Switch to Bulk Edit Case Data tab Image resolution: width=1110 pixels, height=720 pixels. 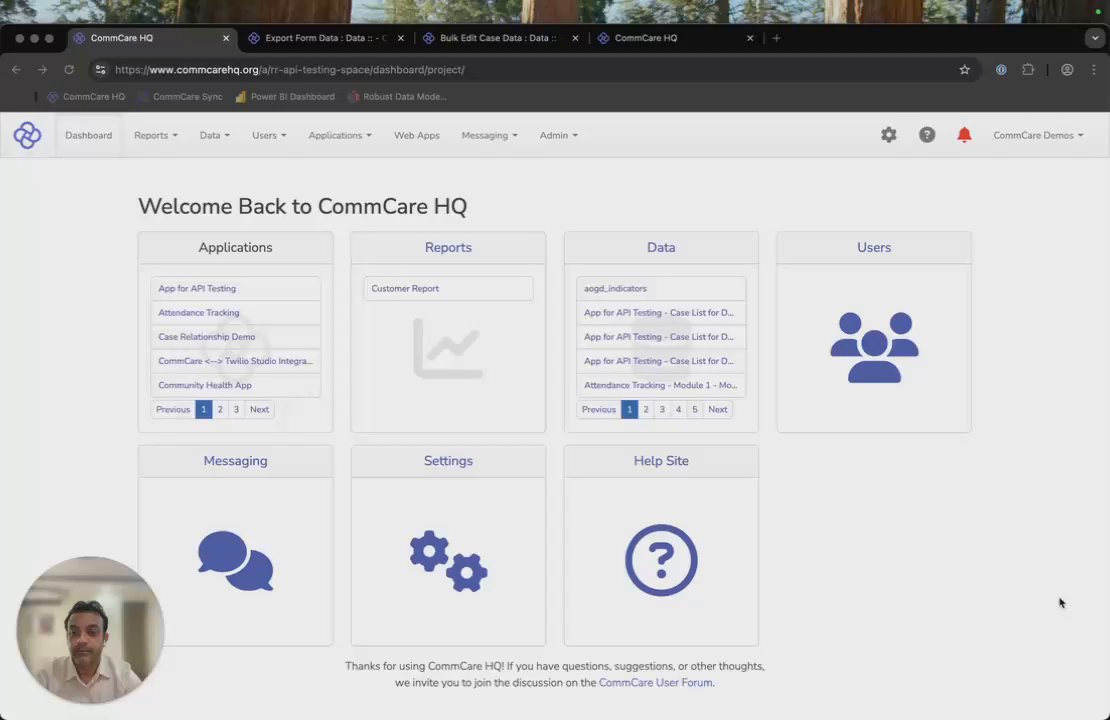[x=498, y=38]
